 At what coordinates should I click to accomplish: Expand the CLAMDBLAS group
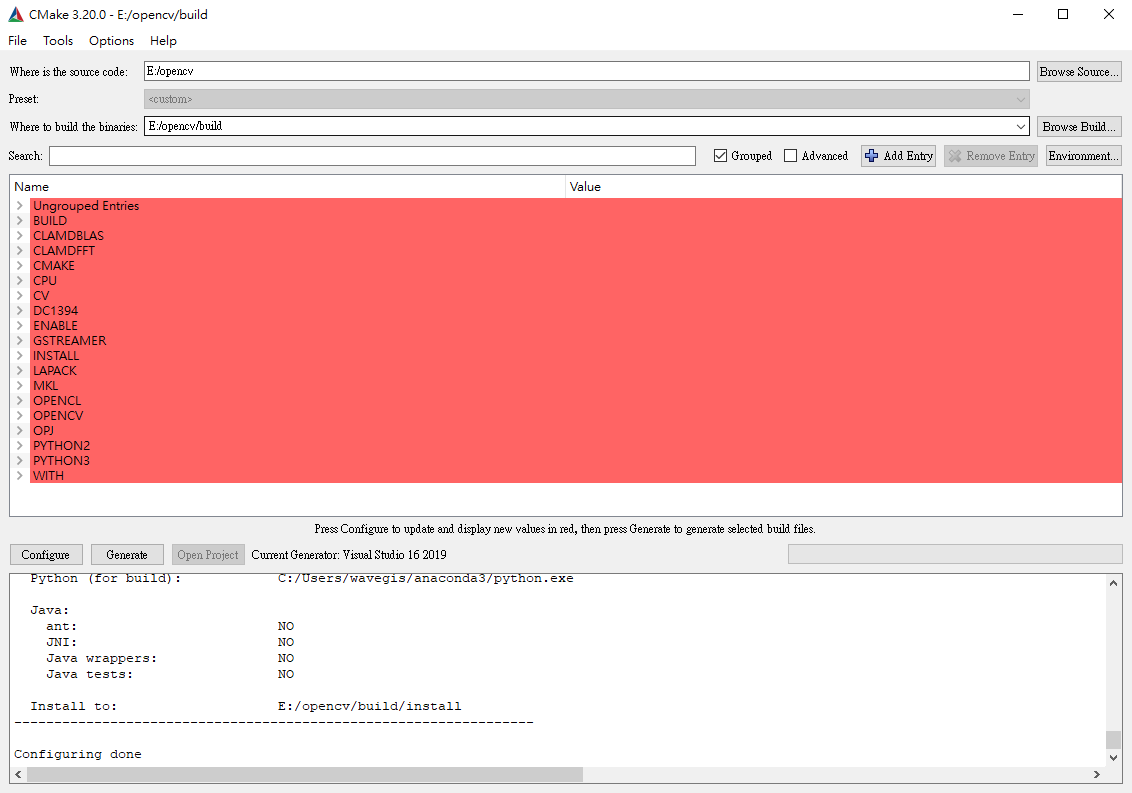[x=19, y=236]
